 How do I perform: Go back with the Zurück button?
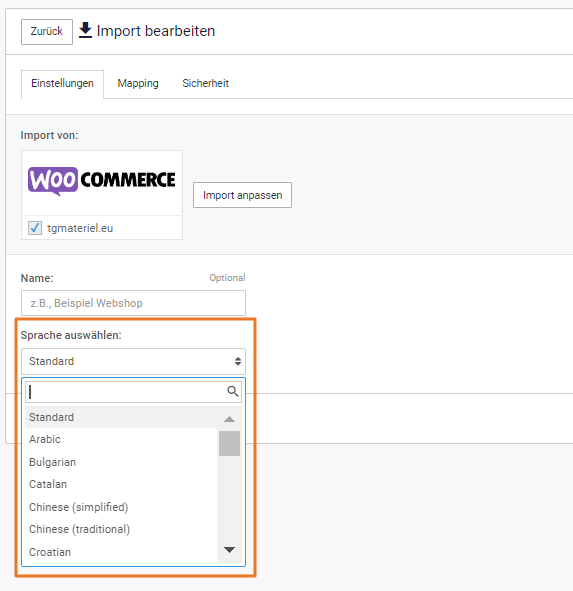coord(47,32)
